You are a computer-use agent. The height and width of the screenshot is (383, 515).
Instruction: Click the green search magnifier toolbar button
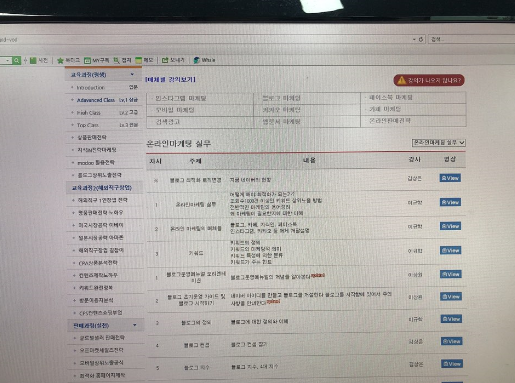[x=16, y=60]
